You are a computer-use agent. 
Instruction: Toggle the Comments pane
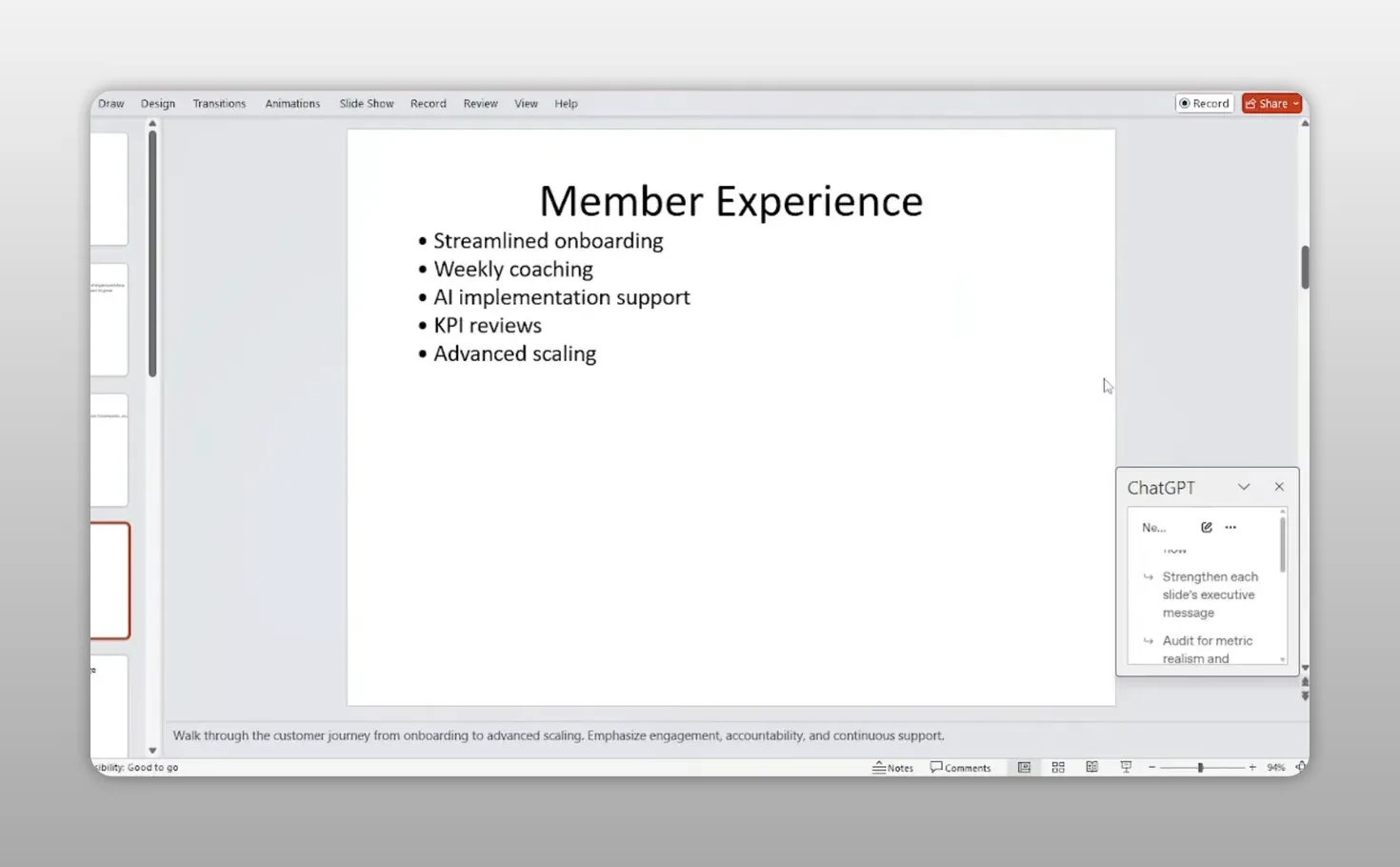click(x=960, y=767)
